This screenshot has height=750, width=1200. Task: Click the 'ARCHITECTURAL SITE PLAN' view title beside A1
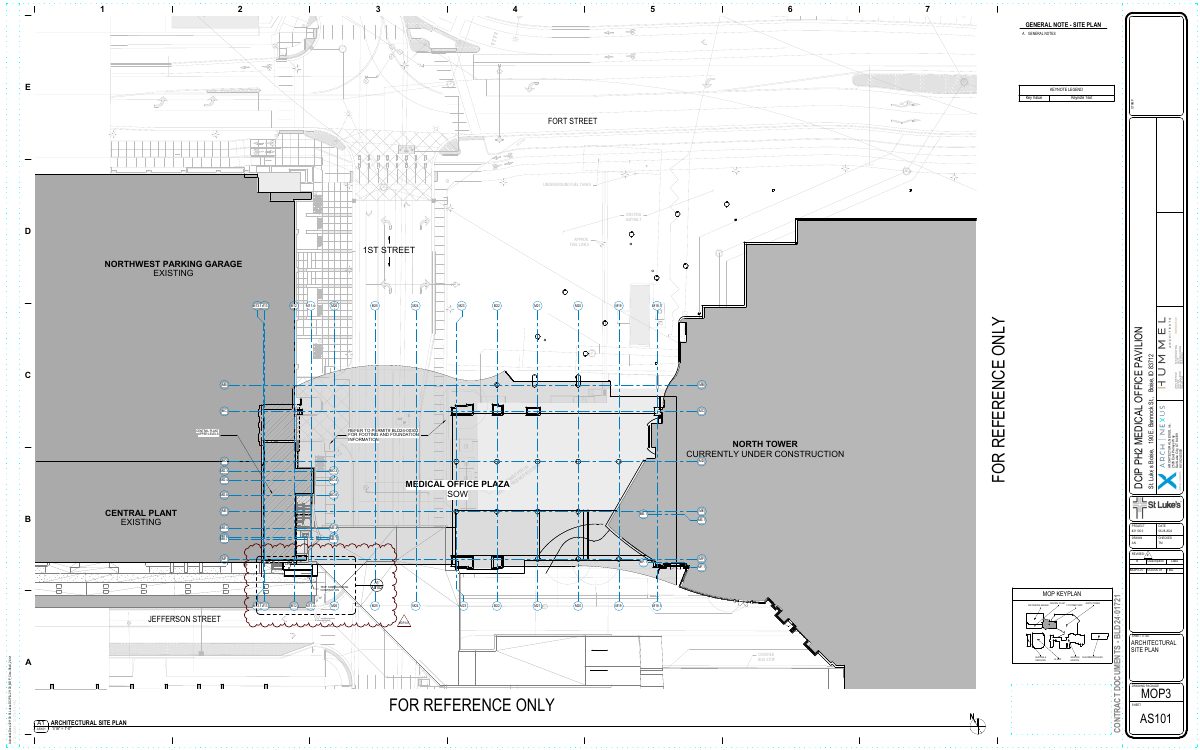coord(89,721)
